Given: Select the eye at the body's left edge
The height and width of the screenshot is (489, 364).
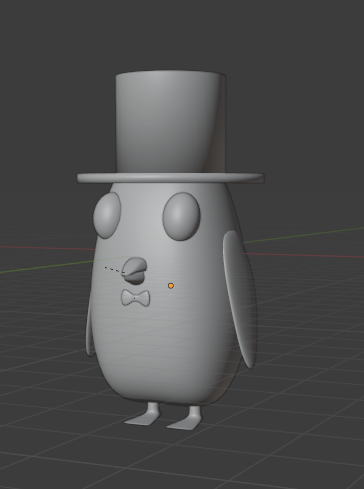Looking at the screenshot, I should point(107,215).
